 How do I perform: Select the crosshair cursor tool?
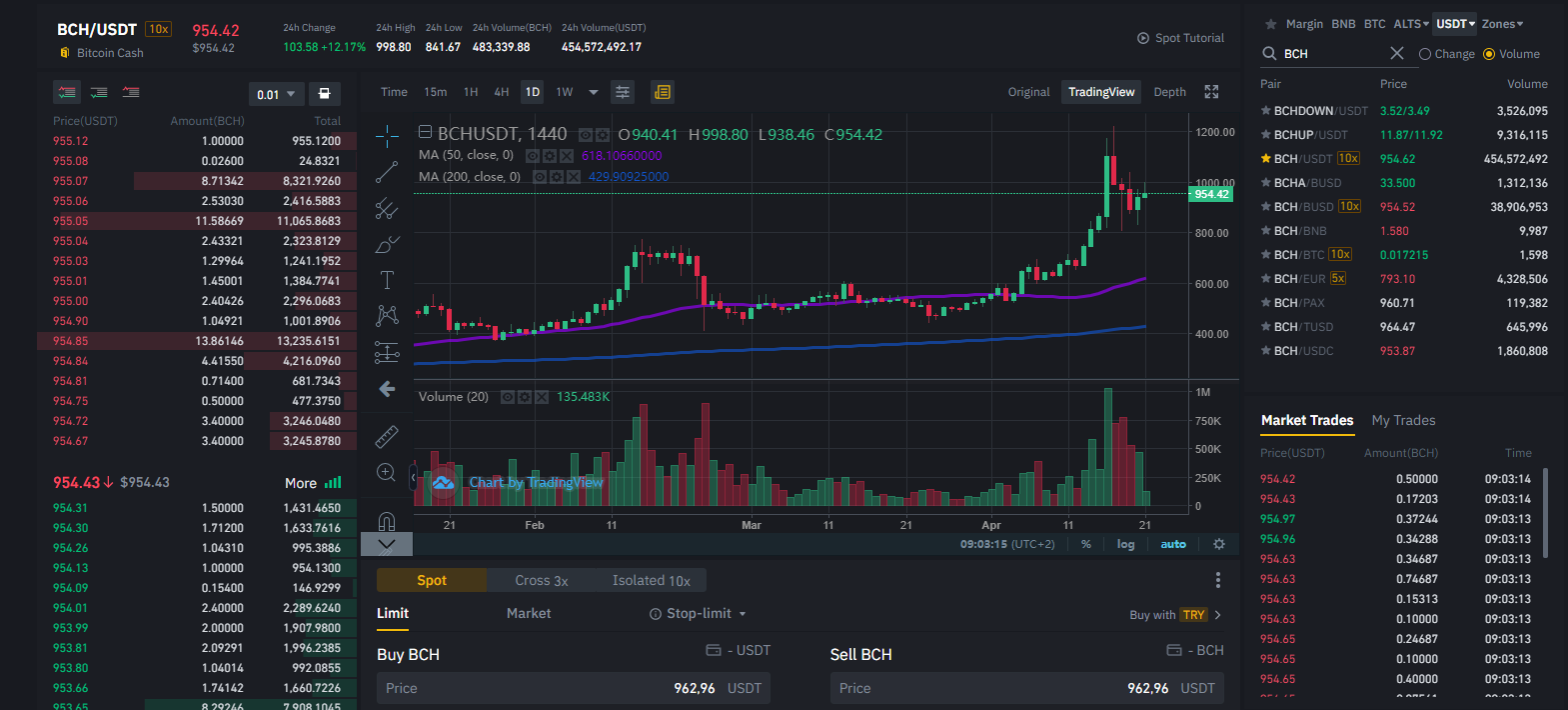click(387, 136)
